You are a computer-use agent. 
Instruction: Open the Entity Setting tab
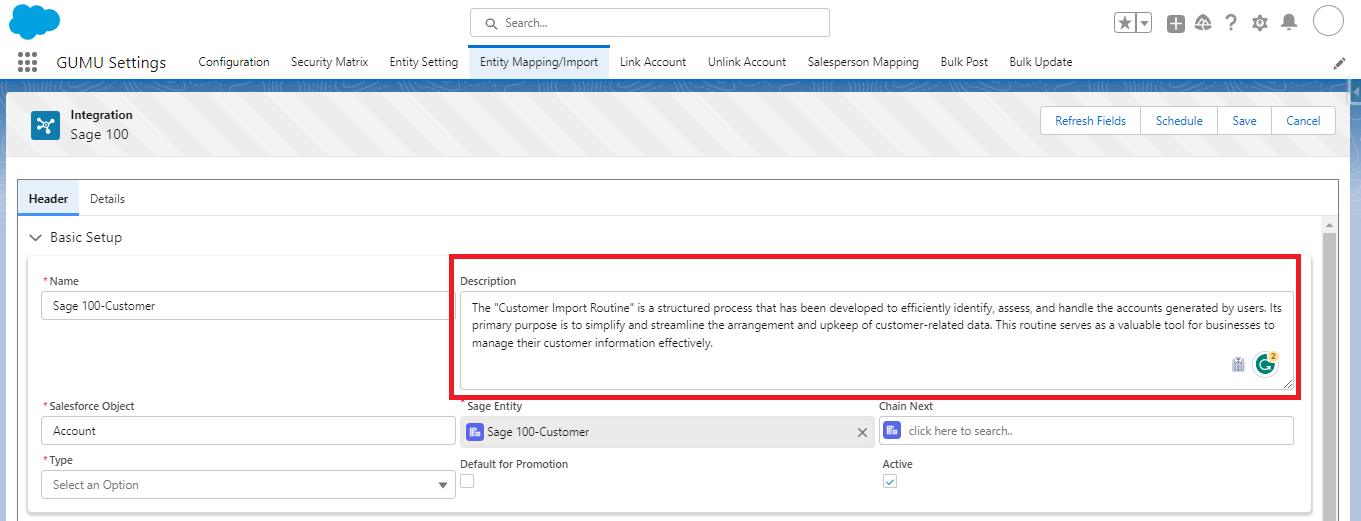pos(424,62)
